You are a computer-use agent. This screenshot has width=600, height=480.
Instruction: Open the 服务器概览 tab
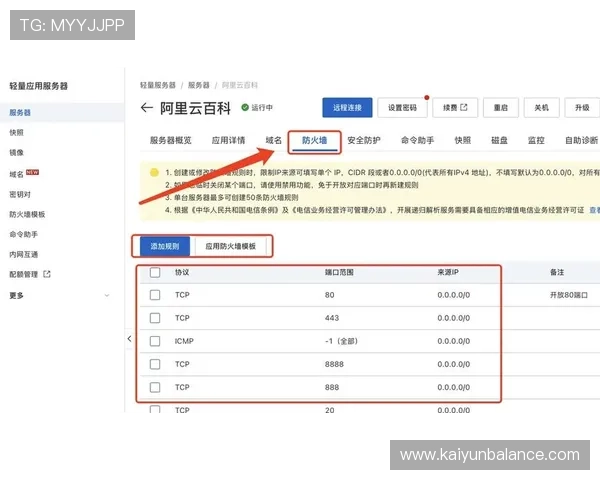click(171, 140)
